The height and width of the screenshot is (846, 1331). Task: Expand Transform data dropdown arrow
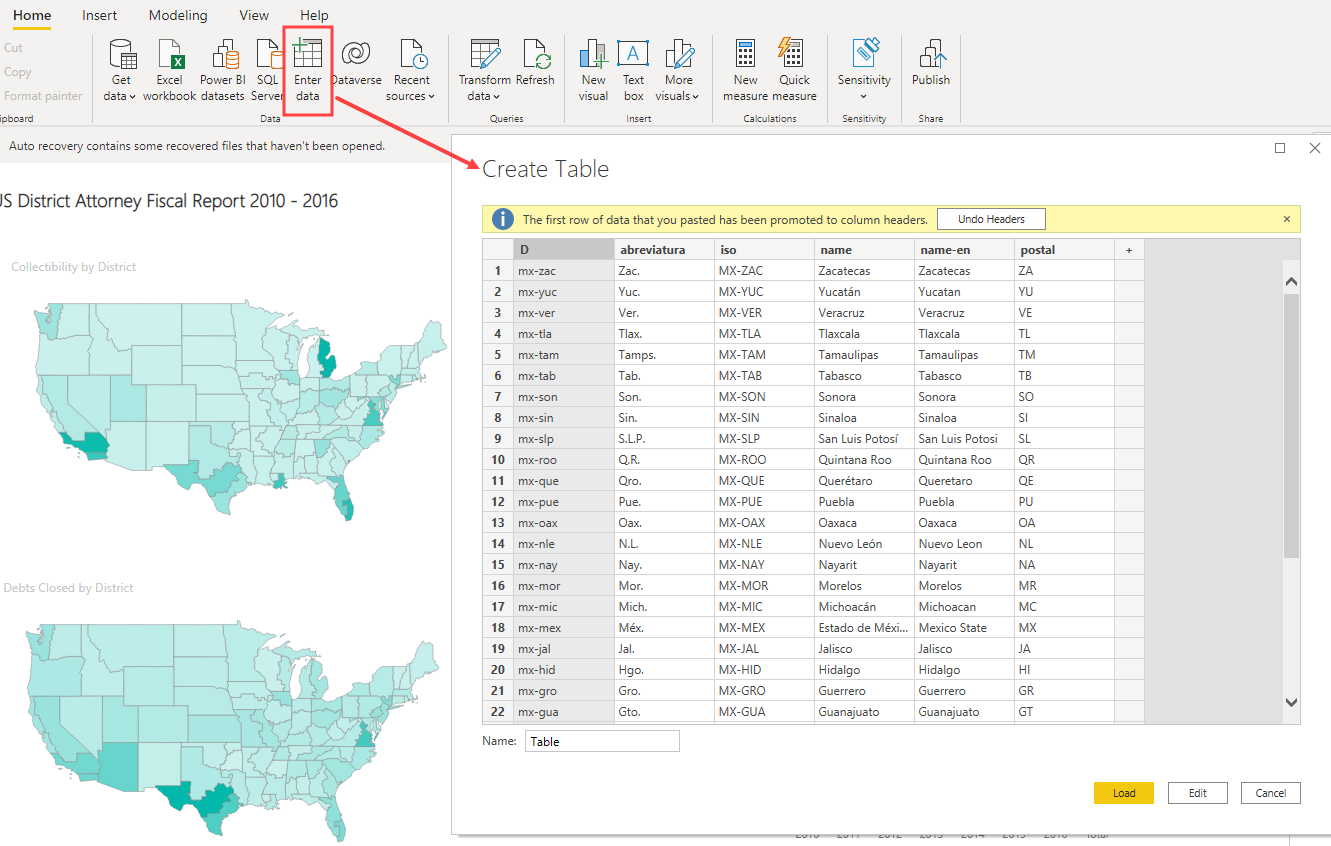[498, 97]
